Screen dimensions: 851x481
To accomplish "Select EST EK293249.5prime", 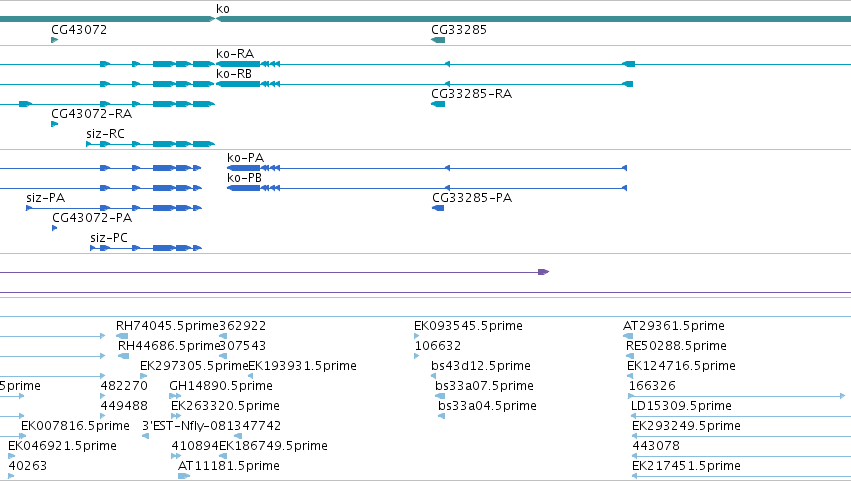I will (x=687, y=427).
